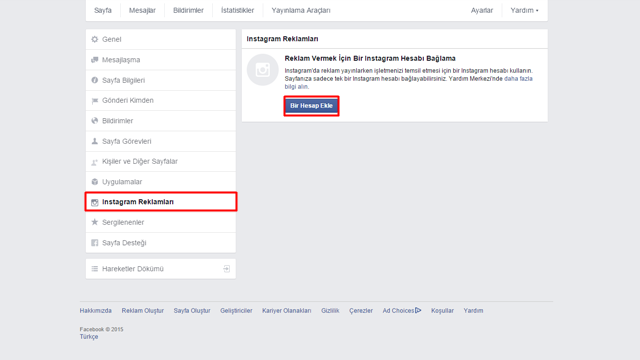The image size is (640, 360).
Task: Click the 'Instagram Reklamları' panel heading
Action: [x=282, y=39]
